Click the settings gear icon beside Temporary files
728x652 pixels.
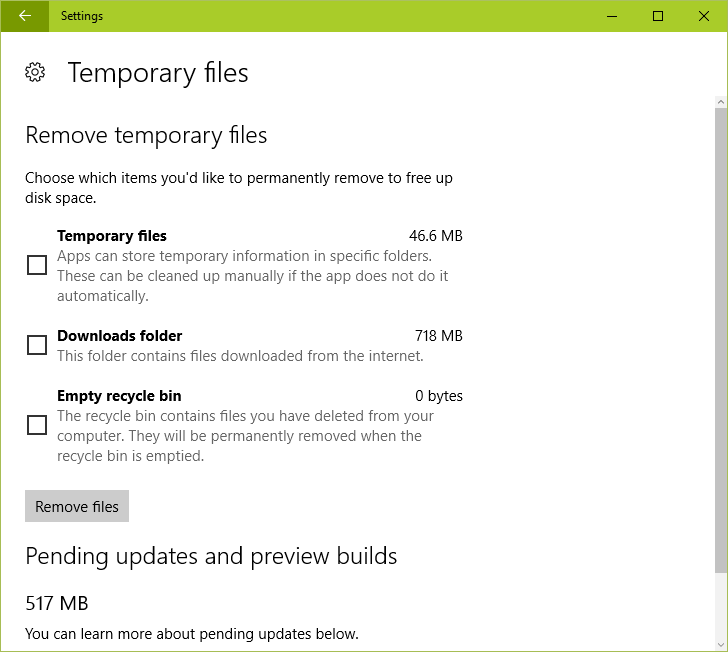coord(35,72)
